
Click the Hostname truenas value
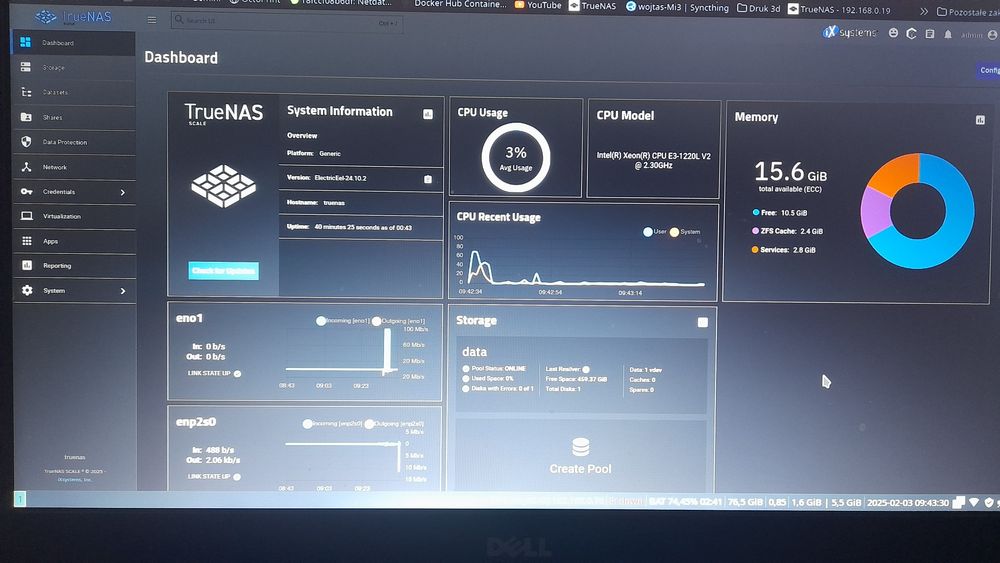[x=334, y=203]
